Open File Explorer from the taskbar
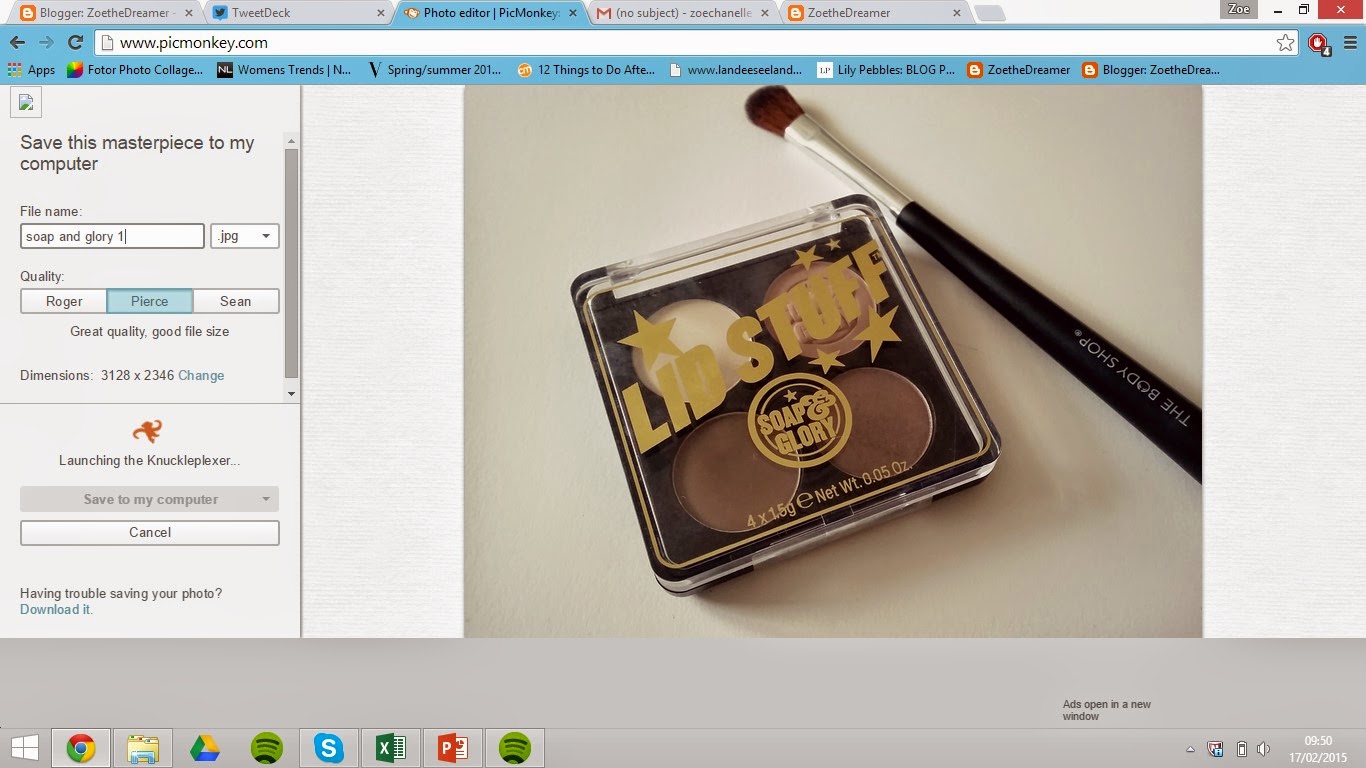Viewport: 1366px width, 768px height. 143,748
